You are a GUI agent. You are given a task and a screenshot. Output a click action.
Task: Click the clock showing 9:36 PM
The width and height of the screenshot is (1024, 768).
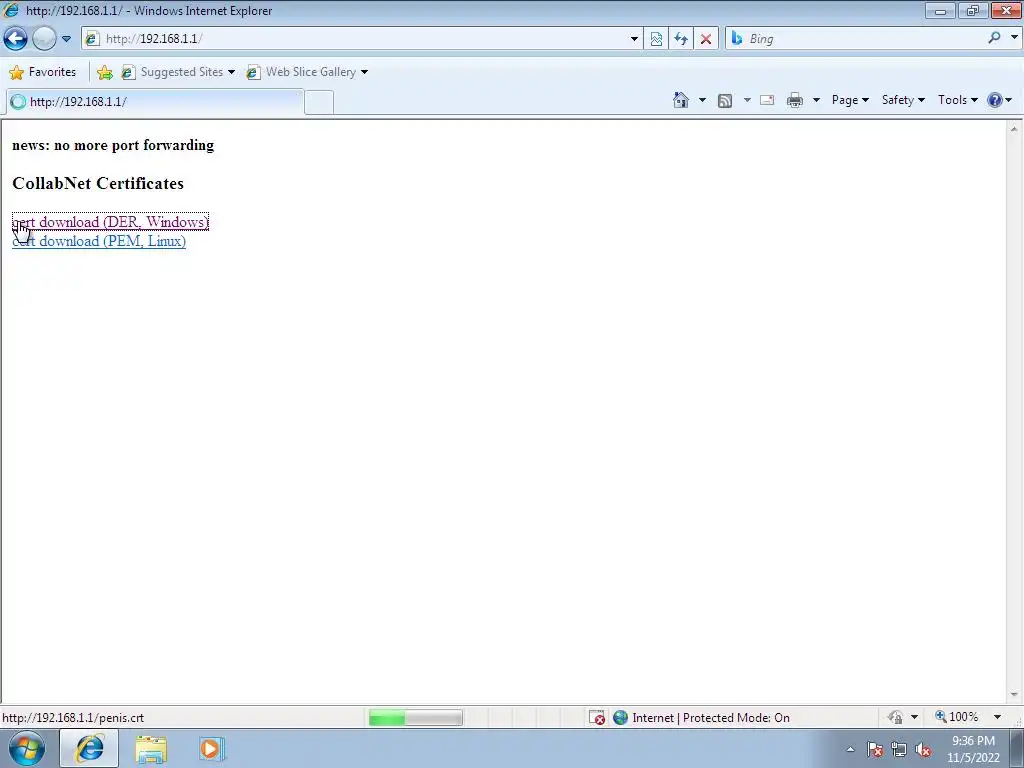coord(973,749)
